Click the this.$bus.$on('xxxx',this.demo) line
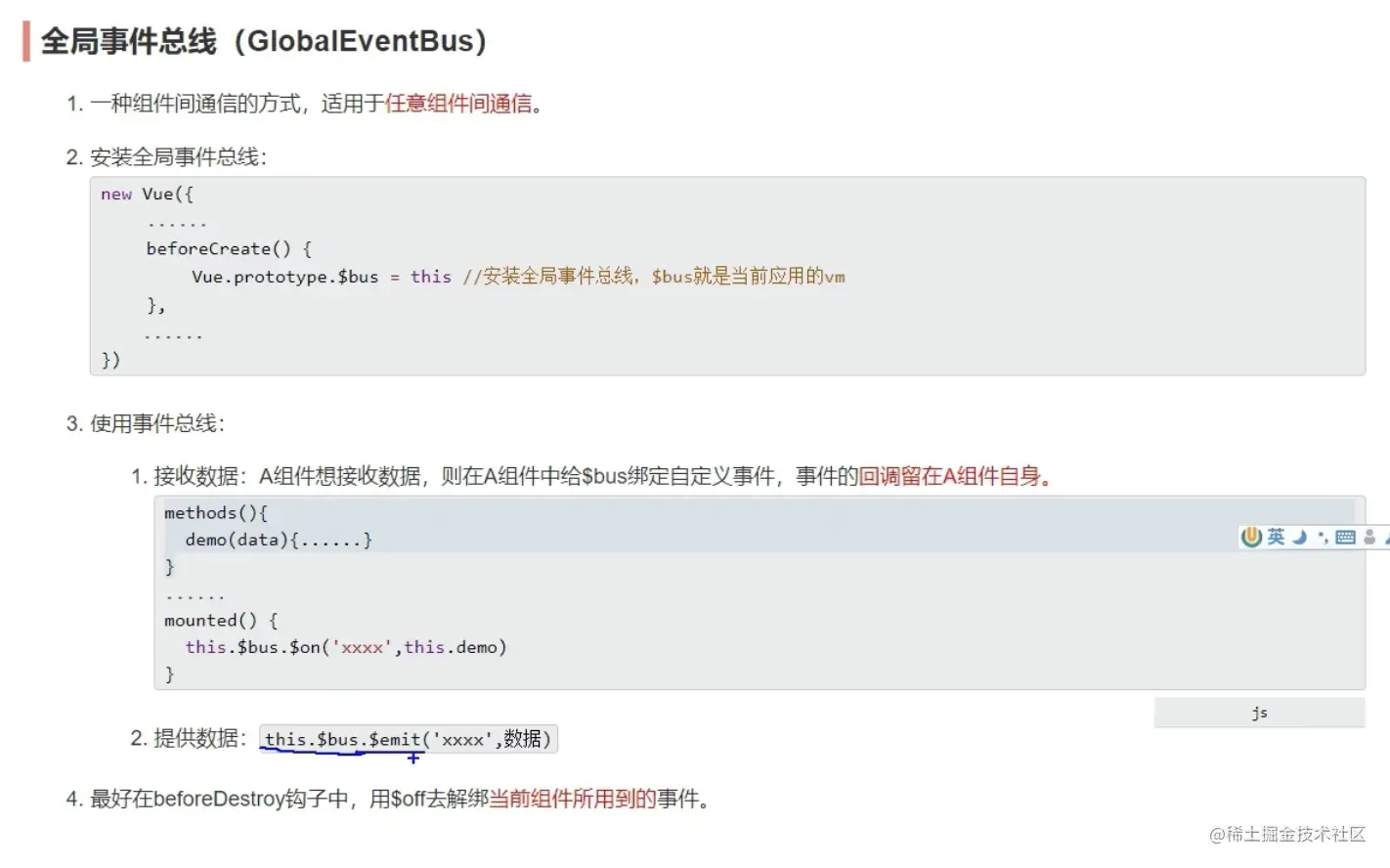Screen dimensions: 1390x868 pos(345,647)
